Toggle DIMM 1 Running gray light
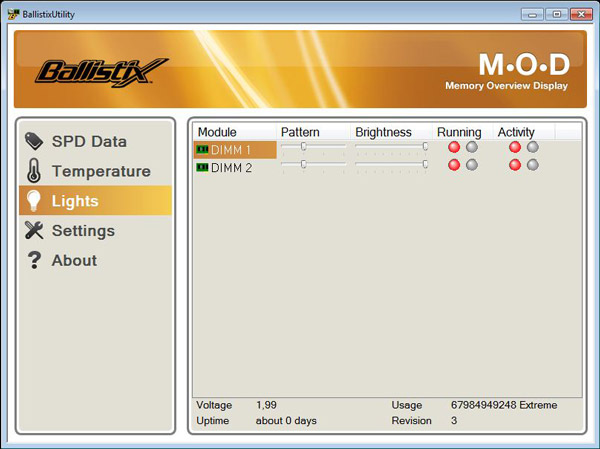This screenshot has width=600, height=449. (472, 147)
